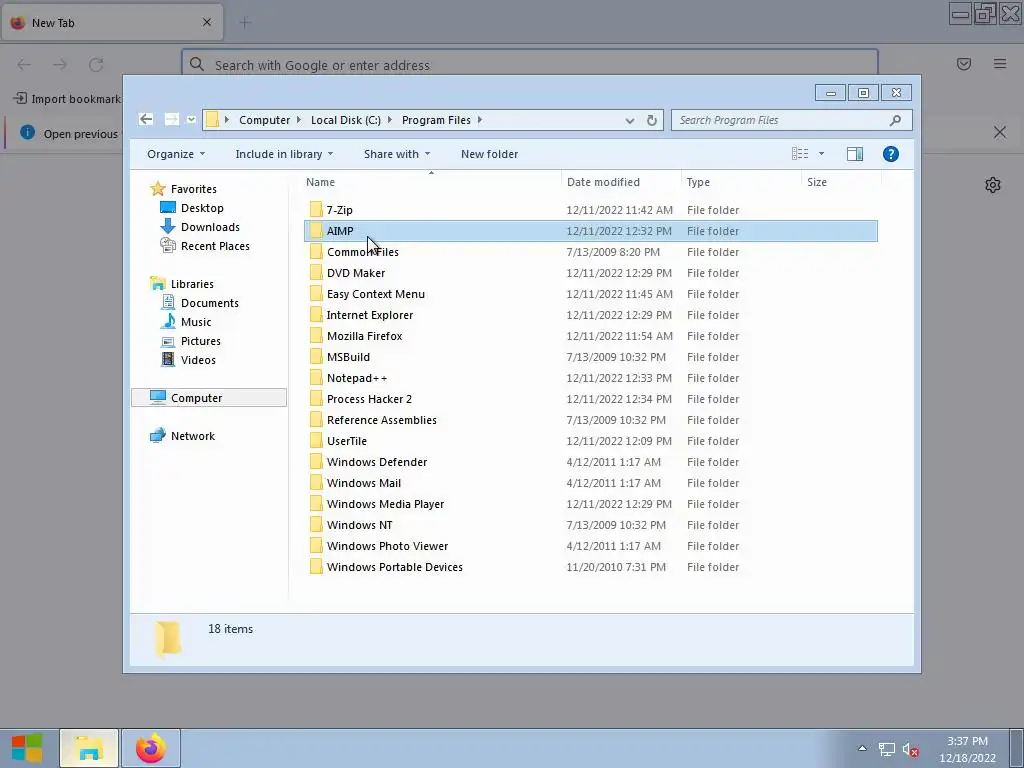Expand the arrow after Computer in breadcrumb
This screenshot has width=1024, height=768.
click(x=298, y=120)
